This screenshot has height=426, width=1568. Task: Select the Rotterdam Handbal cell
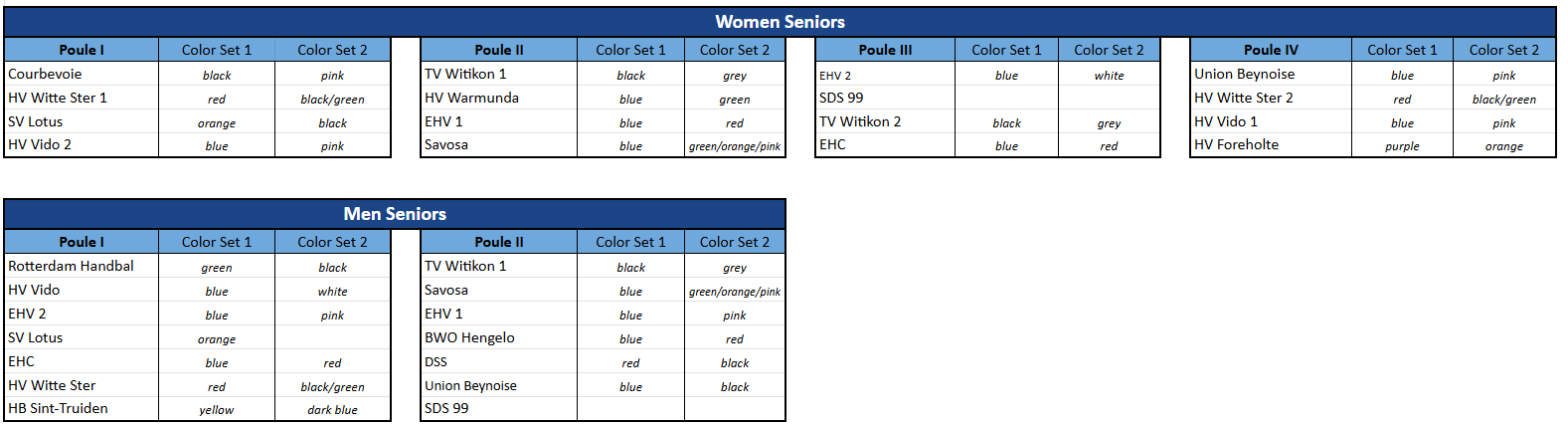(x=81, y=267)
